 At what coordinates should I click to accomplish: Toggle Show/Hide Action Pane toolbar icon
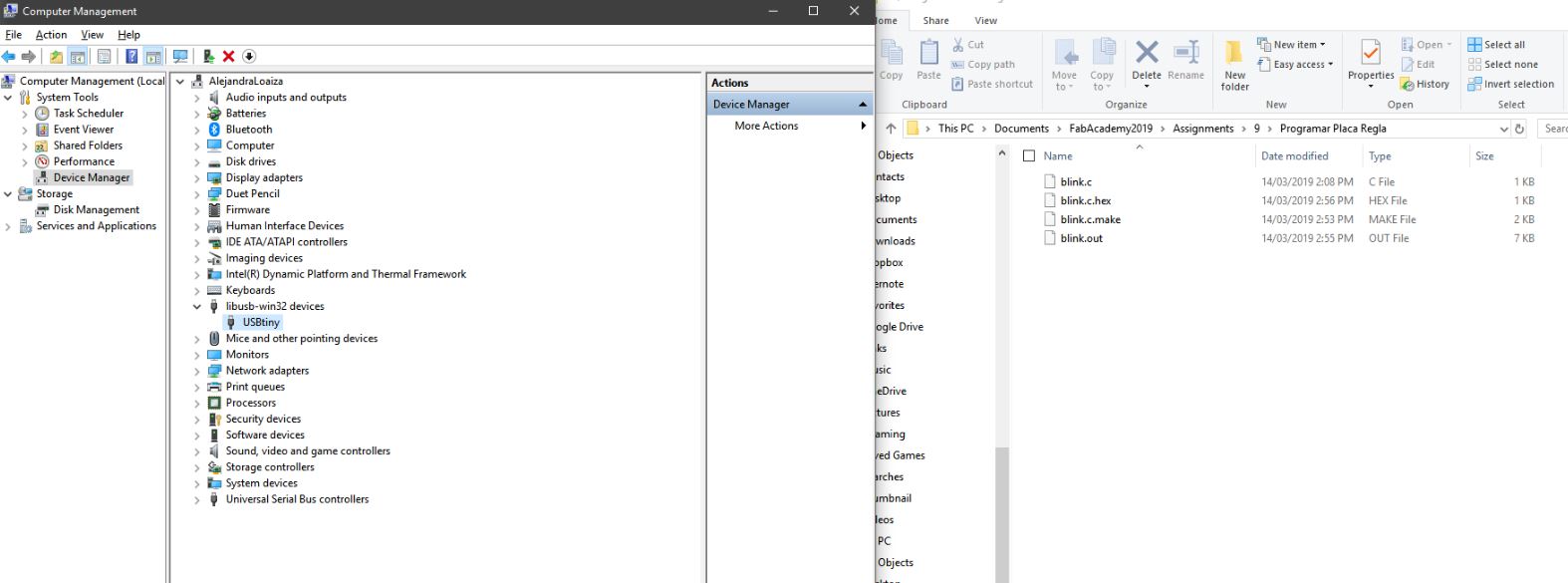click(152, 57)
